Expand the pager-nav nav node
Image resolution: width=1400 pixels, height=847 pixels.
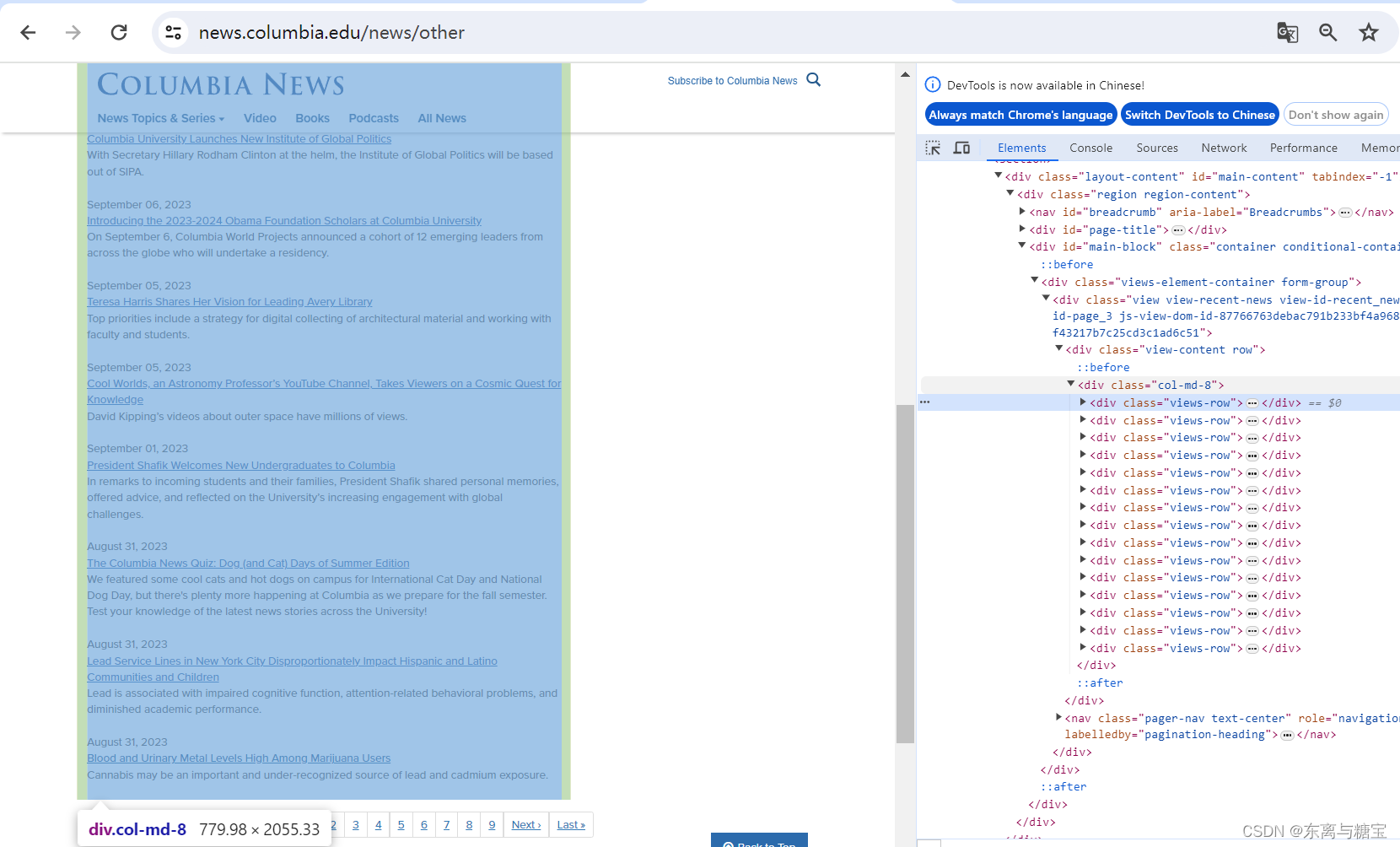click(1058, 717)
